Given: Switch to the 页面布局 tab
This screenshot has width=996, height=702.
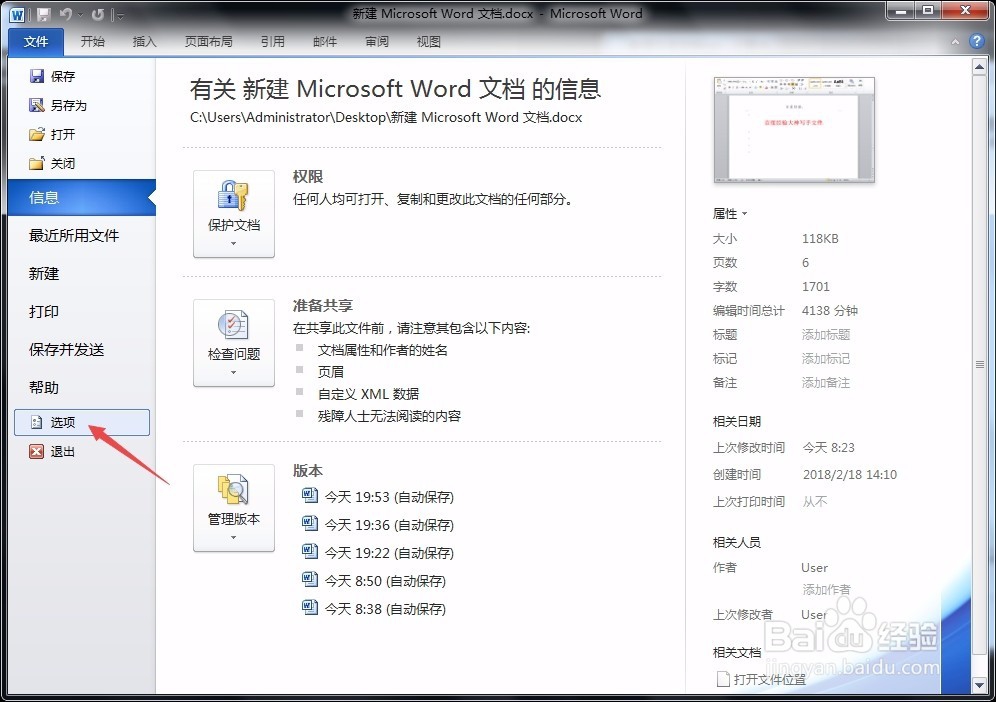Looking at the screenshot, I should [x=208, y=42].
